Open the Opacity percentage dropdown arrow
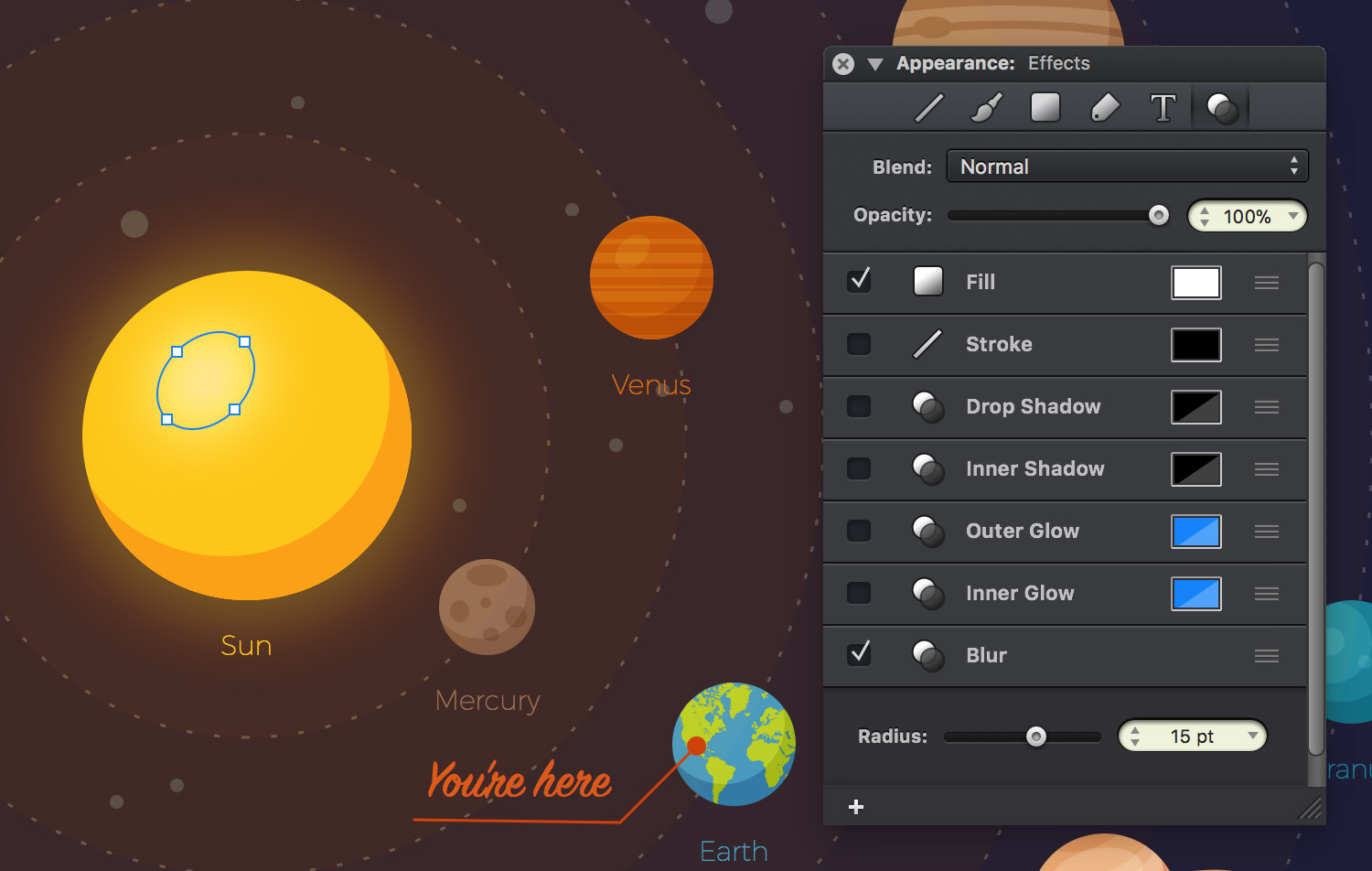Screen dimensions: 1372x871 (x=1293, y=216)
